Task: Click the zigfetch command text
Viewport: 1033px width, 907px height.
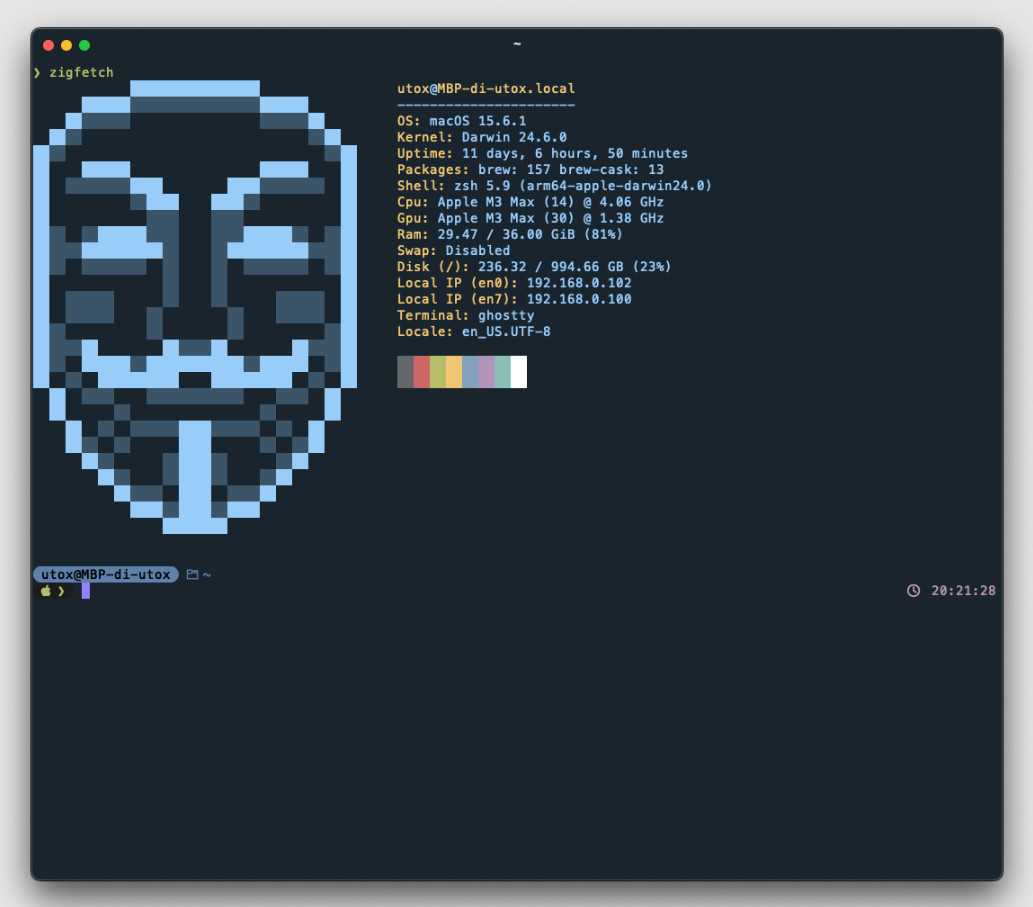Action: click(x=81, y=72)
